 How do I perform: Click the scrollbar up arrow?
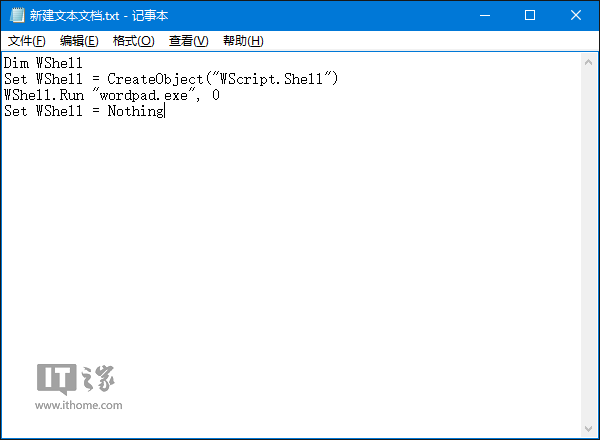pyautogui.click(x=589, y=62)
